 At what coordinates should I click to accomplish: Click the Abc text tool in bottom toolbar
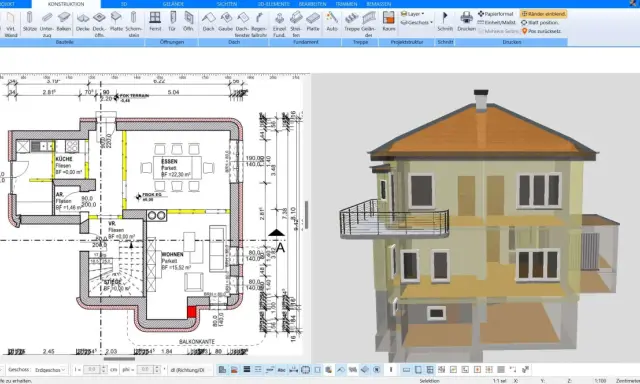point(281,370)
